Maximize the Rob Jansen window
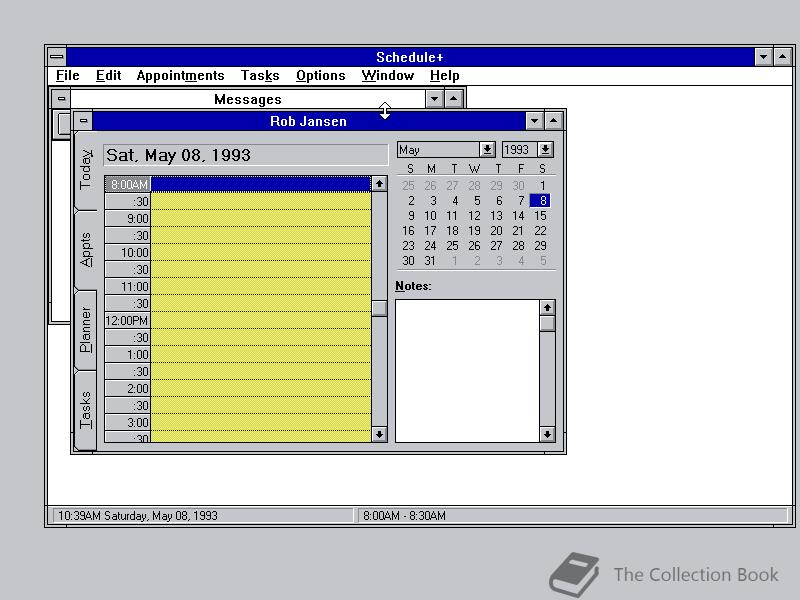Viewport: 800px width, 600px height. coord(554,121)
